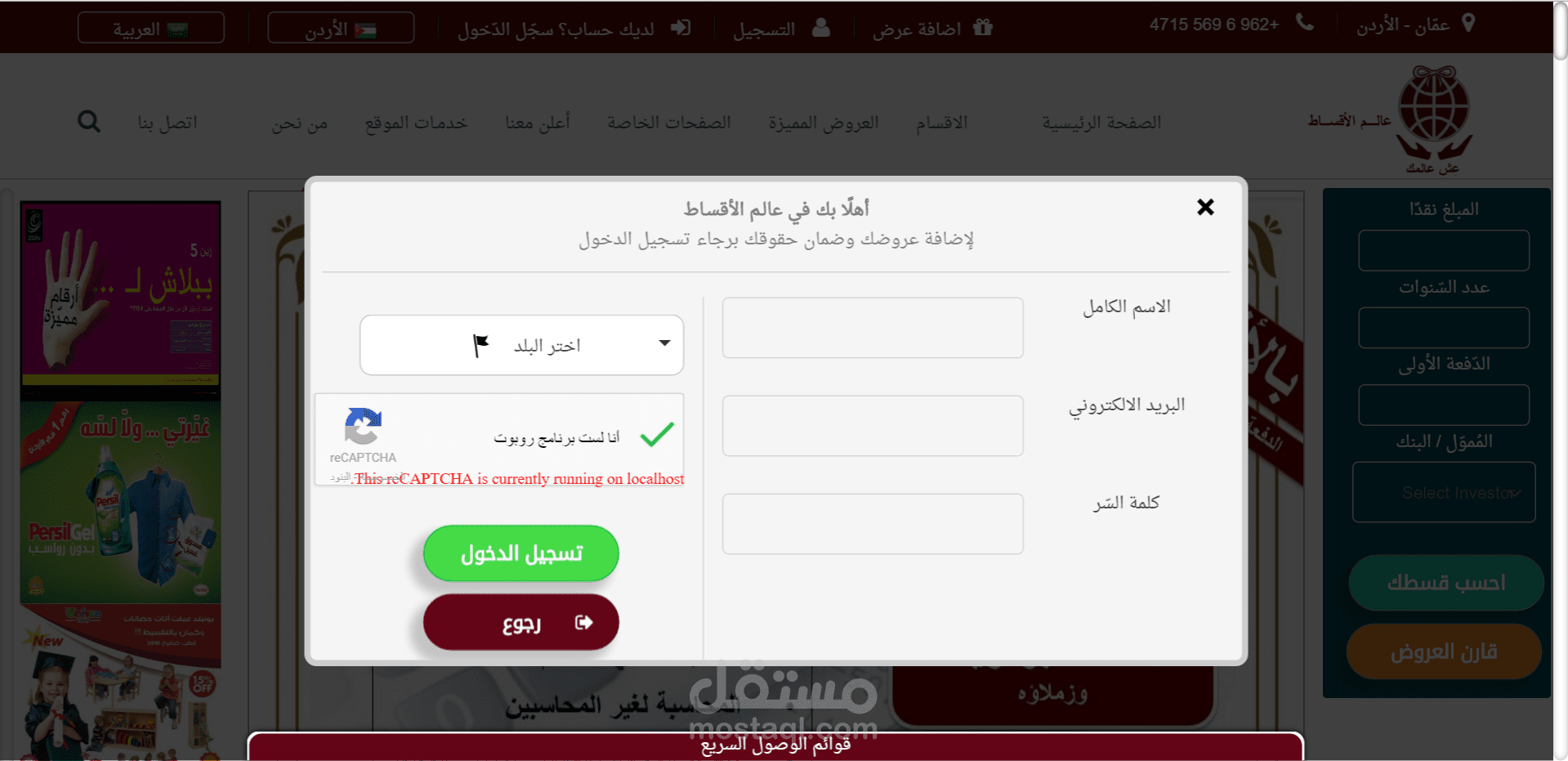Click the user icon beside التسجيل
Viewport: 1568px width, 761px height.
[x=821, y=27]
